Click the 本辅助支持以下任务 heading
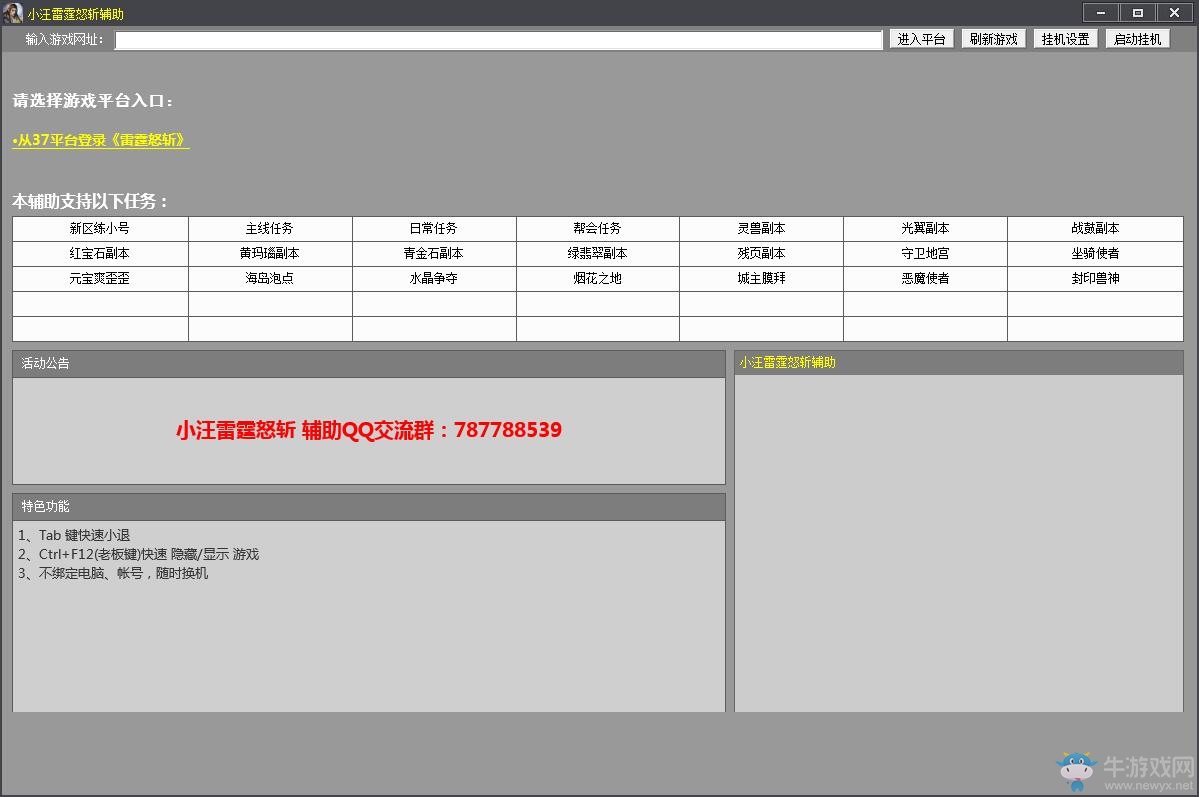 click(x=89, y=202)
